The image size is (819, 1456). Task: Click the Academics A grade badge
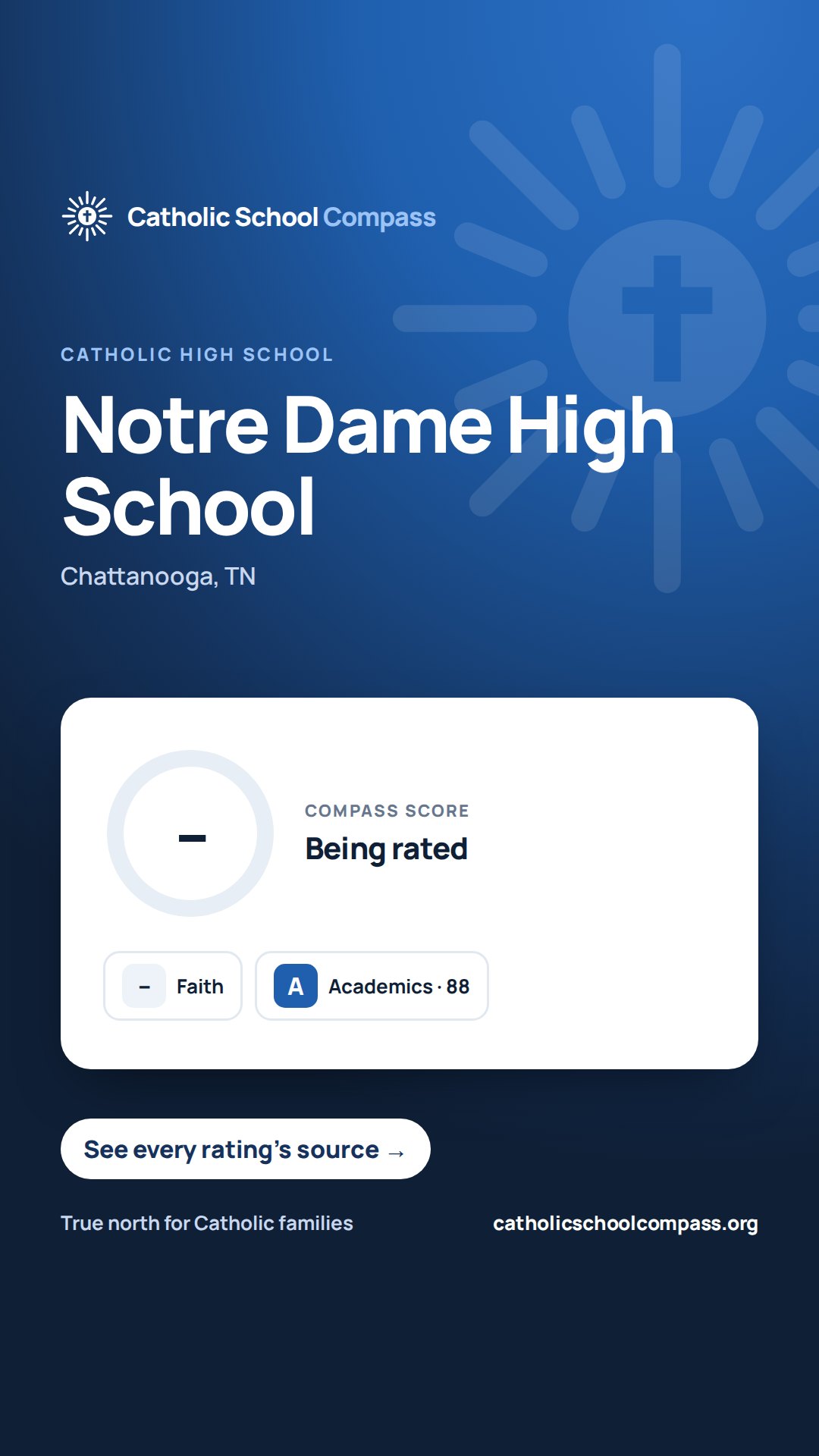(296, 986)
